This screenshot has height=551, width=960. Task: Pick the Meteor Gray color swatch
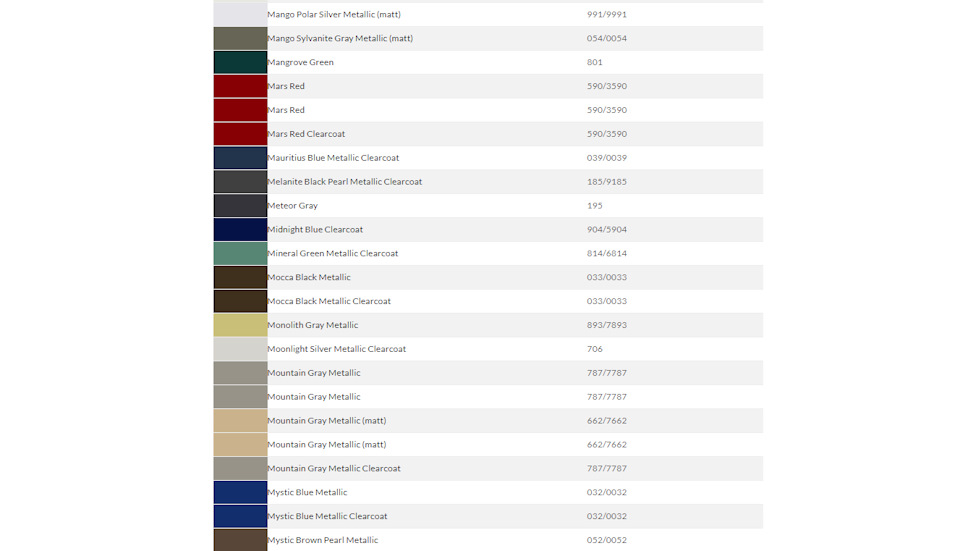(240, 205)
